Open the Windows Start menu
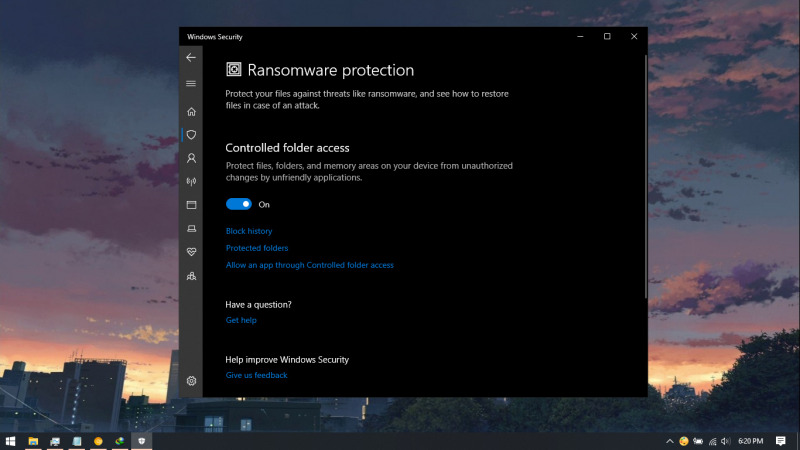Image resolution: width=800 pixels, height=450 pixels. (10, 441)
